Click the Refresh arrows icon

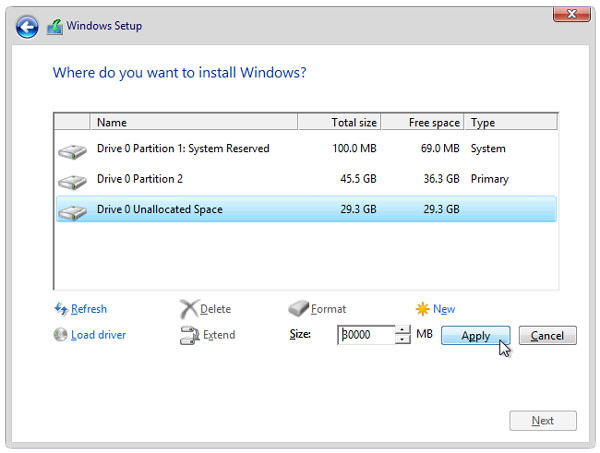click(x=61, y=308)
